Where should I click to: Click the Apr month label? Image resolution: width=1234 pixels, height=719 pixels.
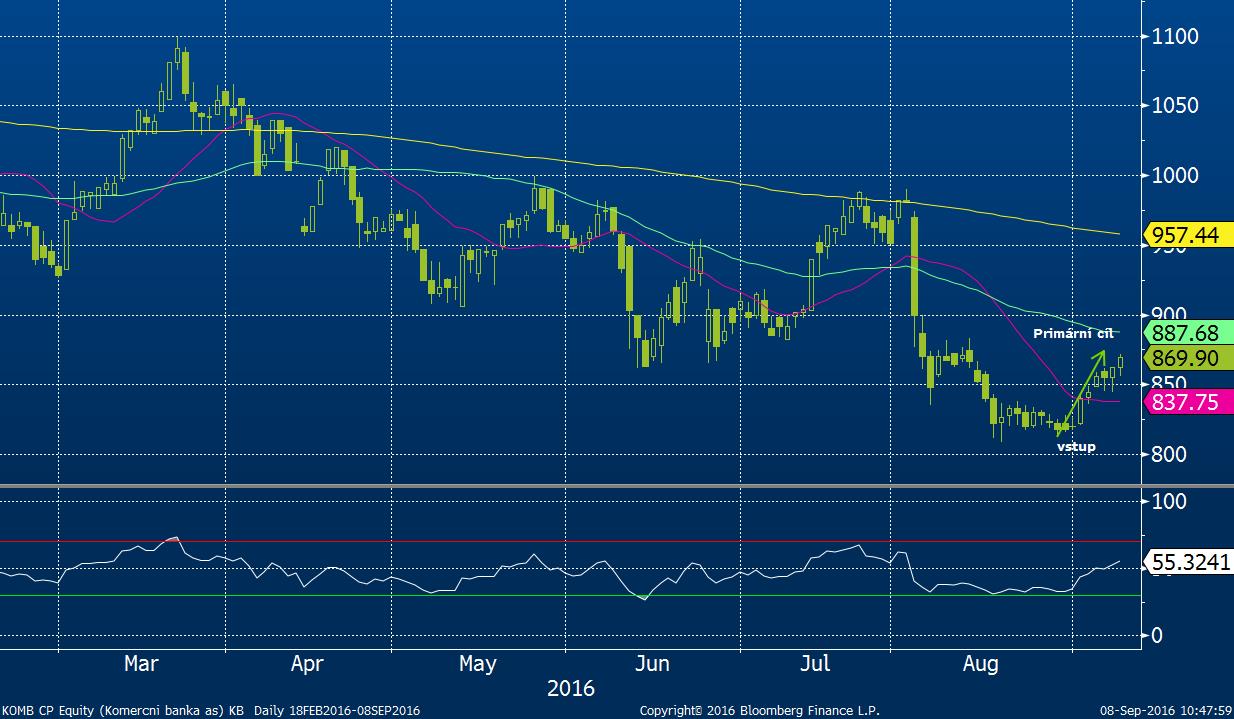pyautogui.click(x=307, y=663)
